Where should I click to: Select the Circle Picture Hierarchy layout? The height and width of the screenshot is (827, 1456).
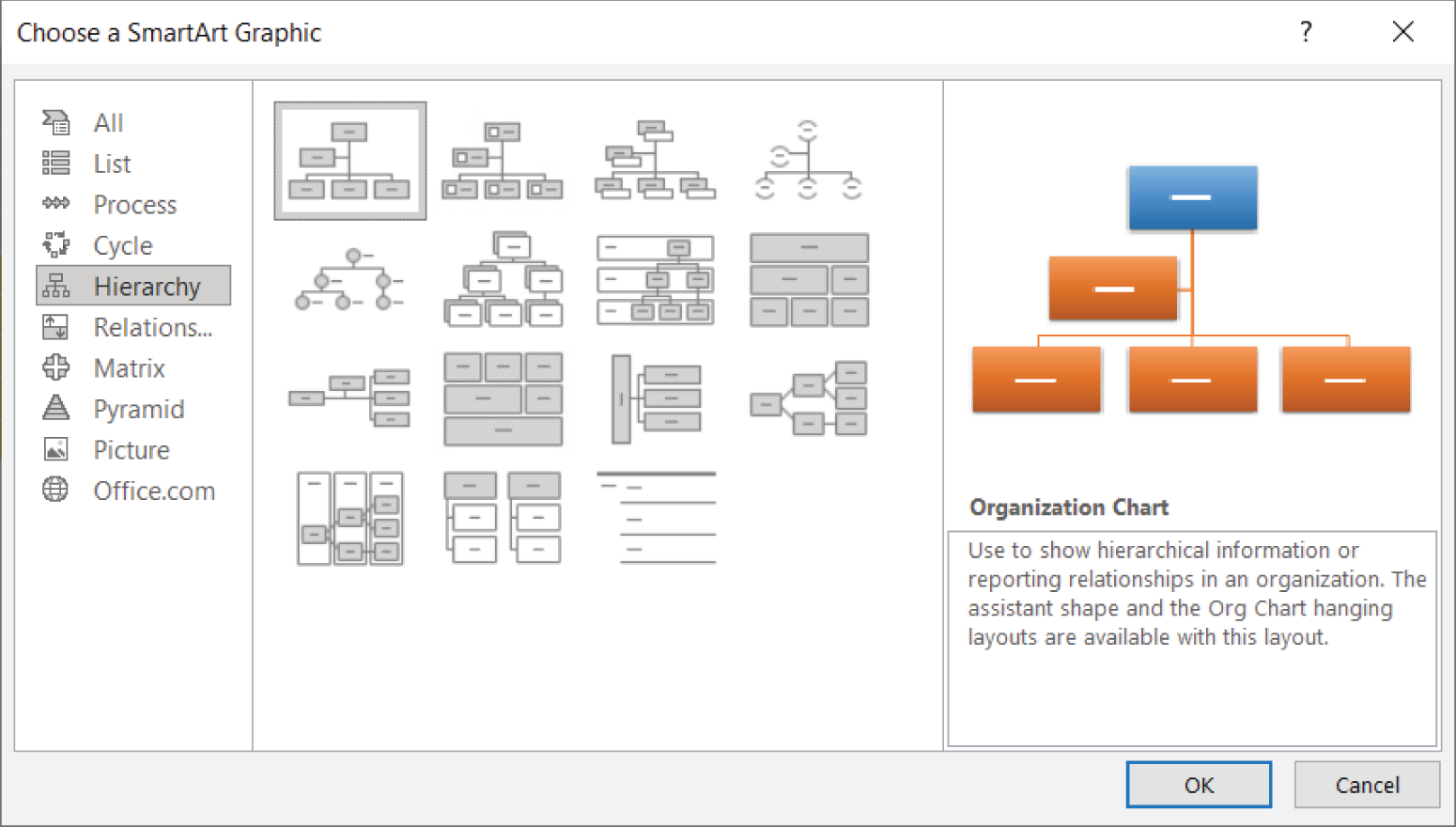click(x=349, y=280)
